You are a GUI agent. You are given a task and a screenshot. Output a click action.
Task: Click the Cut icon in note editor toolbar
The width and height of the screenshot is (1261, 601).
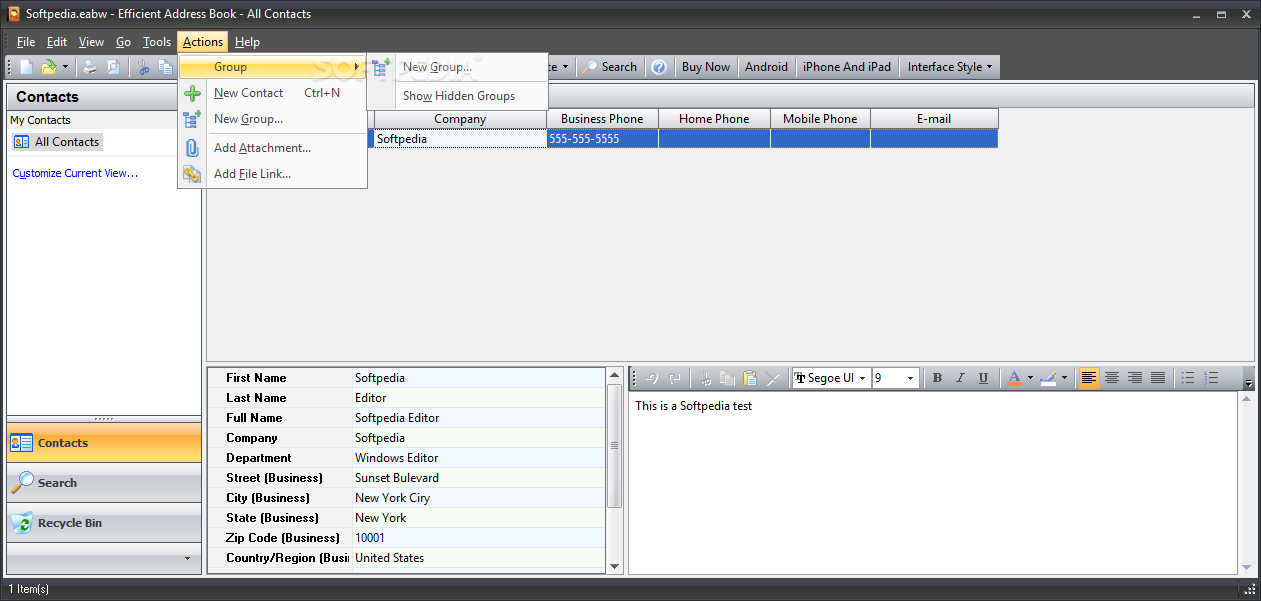coord(705,378)
